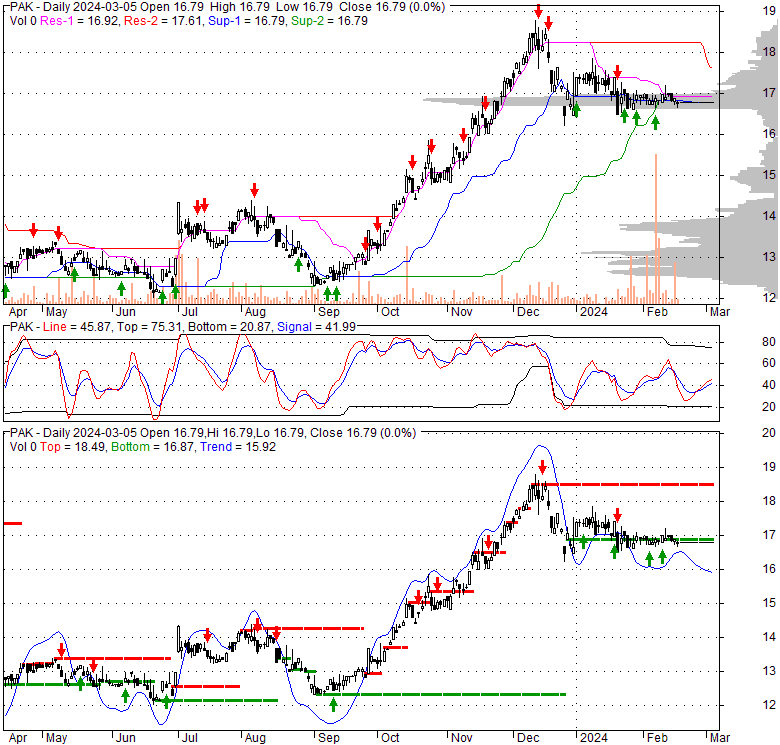Click the 2024 label on bottom chart axis

[x=594, y=738]
